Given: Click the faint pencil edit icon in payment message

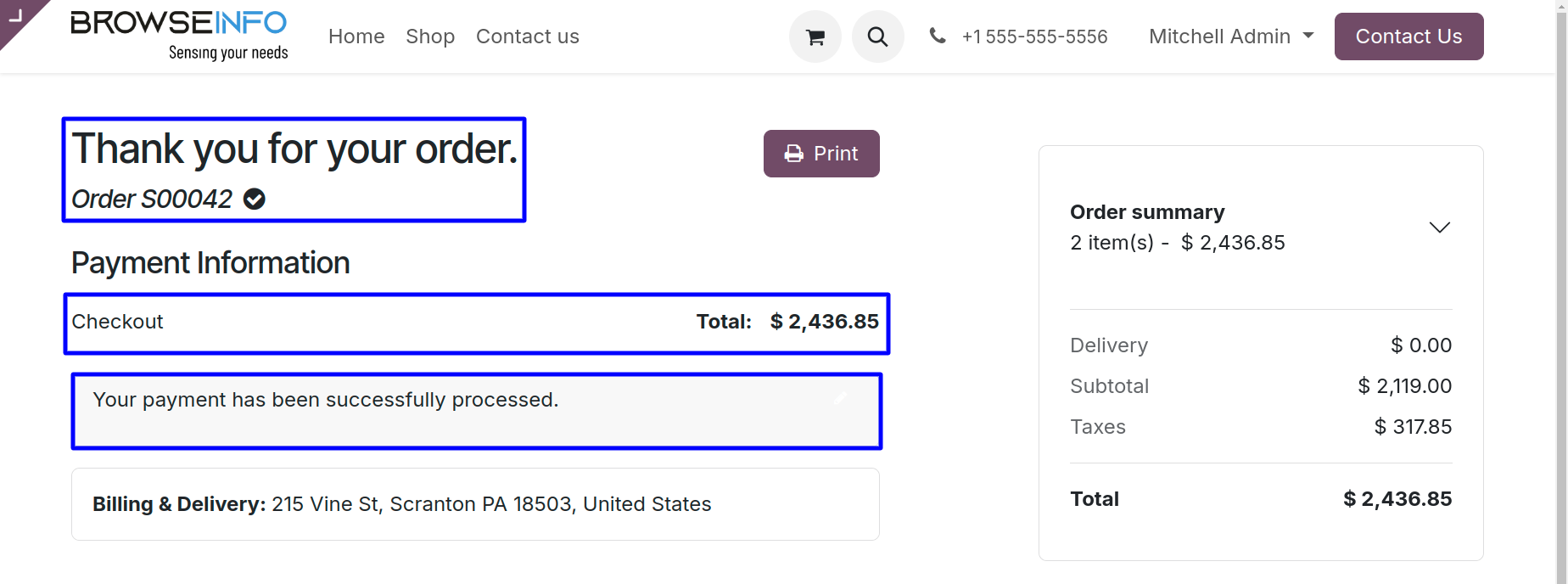Looking at the screenshot, I should [841, 398].
